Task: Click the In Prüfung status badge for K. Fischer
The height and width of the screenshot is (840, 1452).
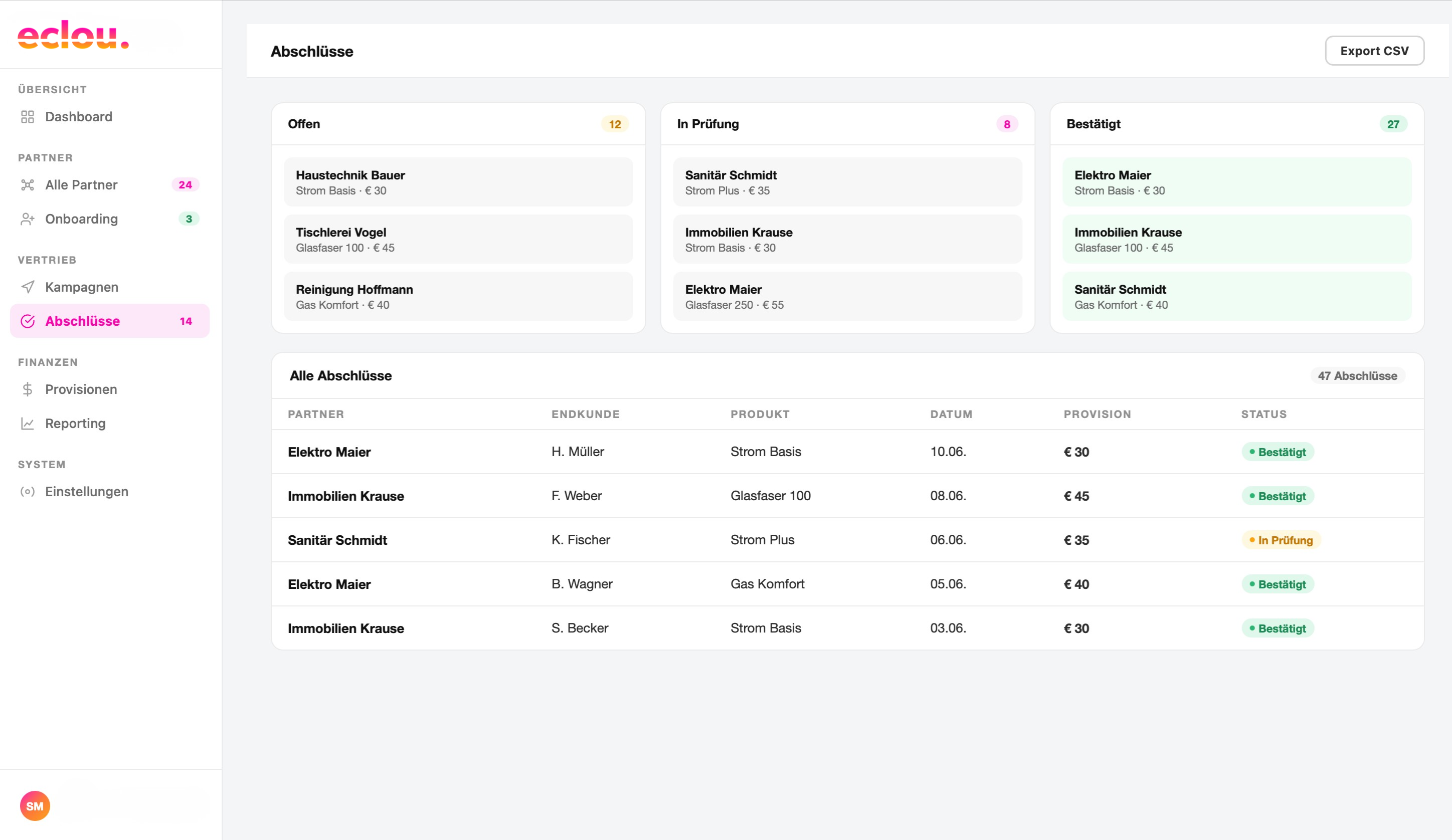Action: 1281,540
